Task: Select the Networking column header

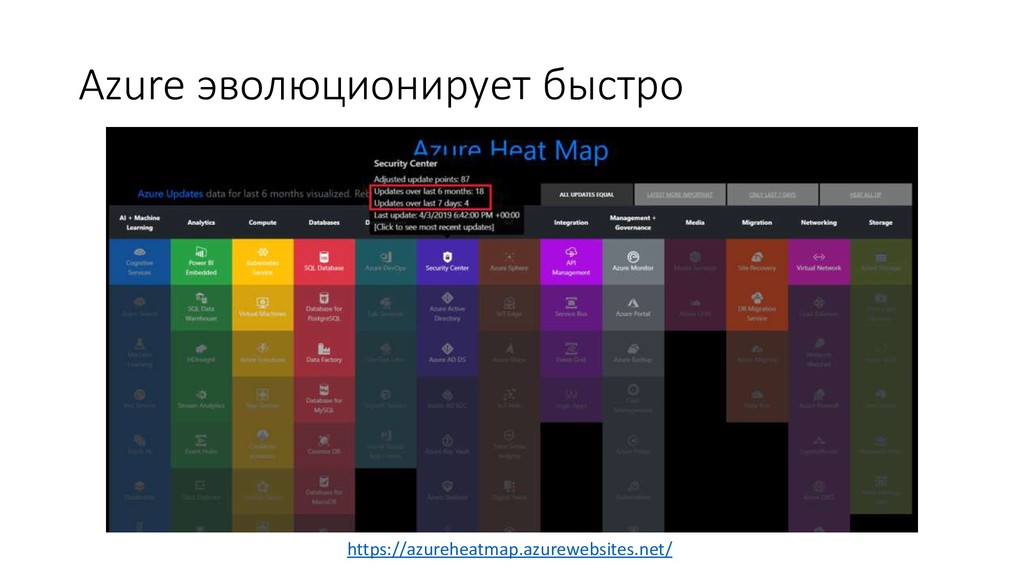Action: [x=818, y=223]
